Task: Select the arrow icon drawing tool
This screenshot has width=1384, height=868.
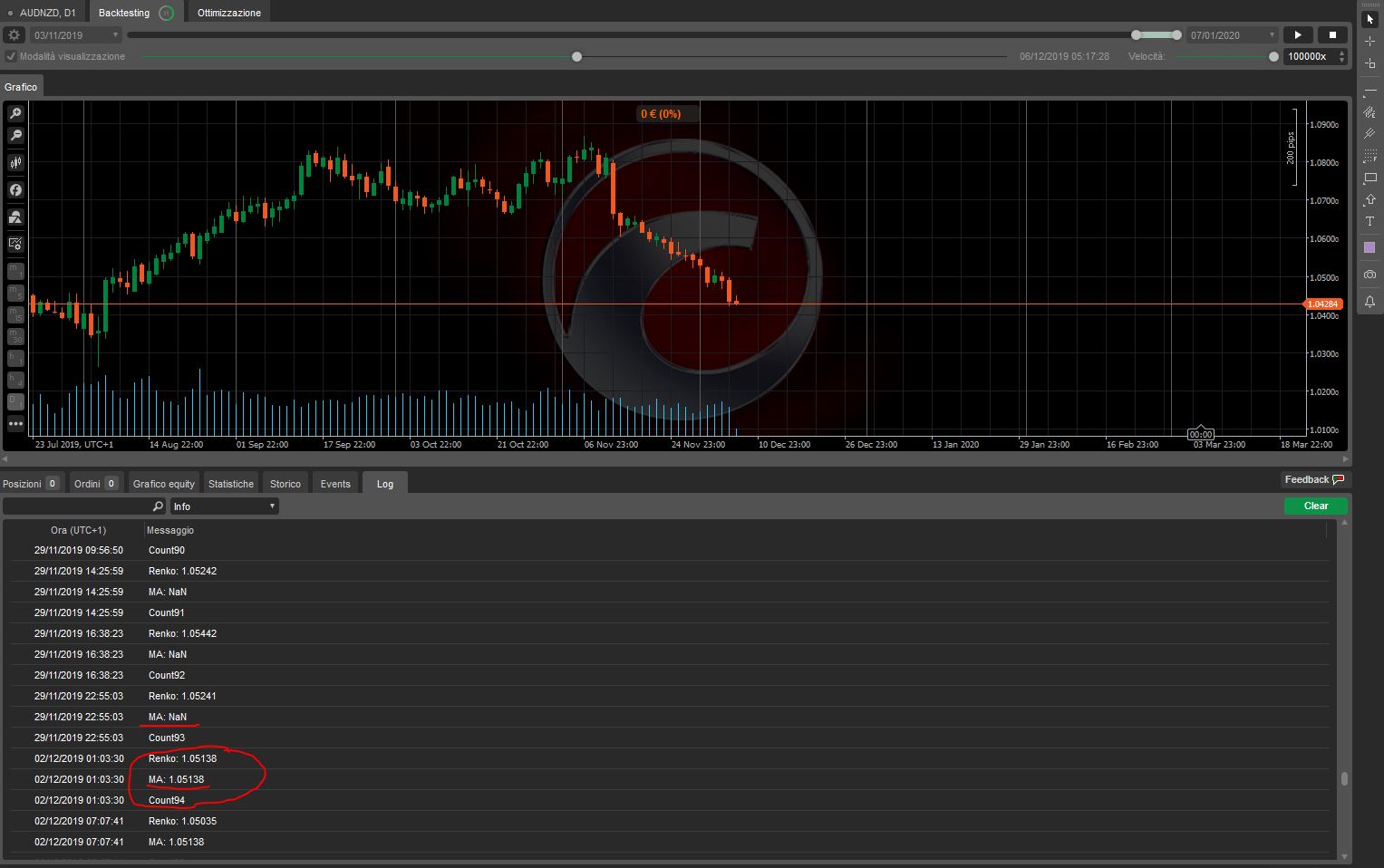Action: pyautogui.click(x=1369, y=199)
